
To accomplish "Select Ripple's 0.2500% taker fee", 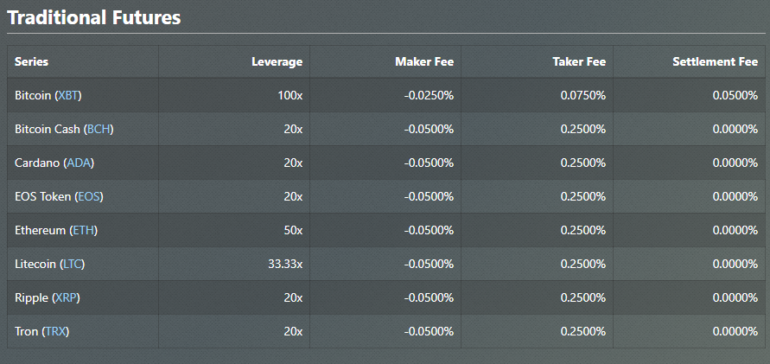I will pyautogui.click(x=583, y=298).
